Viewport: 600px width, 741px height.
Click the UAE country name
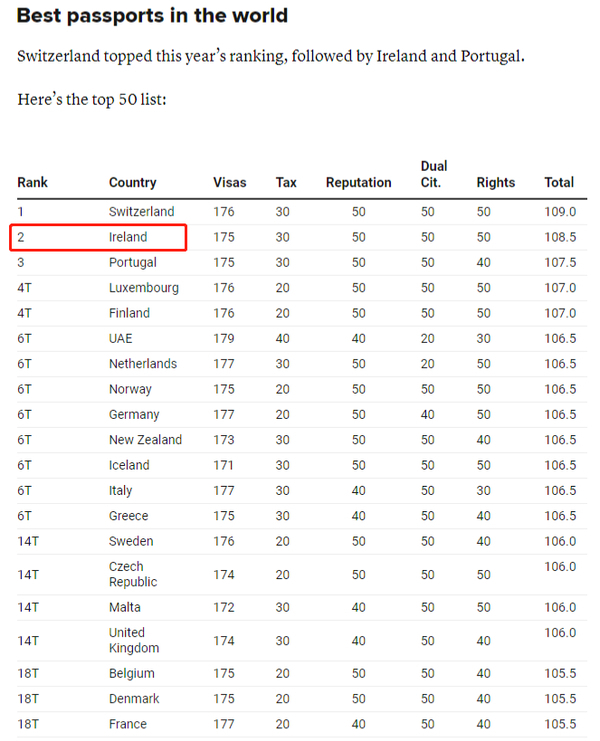pyautogui.click(x=121, y=339)
